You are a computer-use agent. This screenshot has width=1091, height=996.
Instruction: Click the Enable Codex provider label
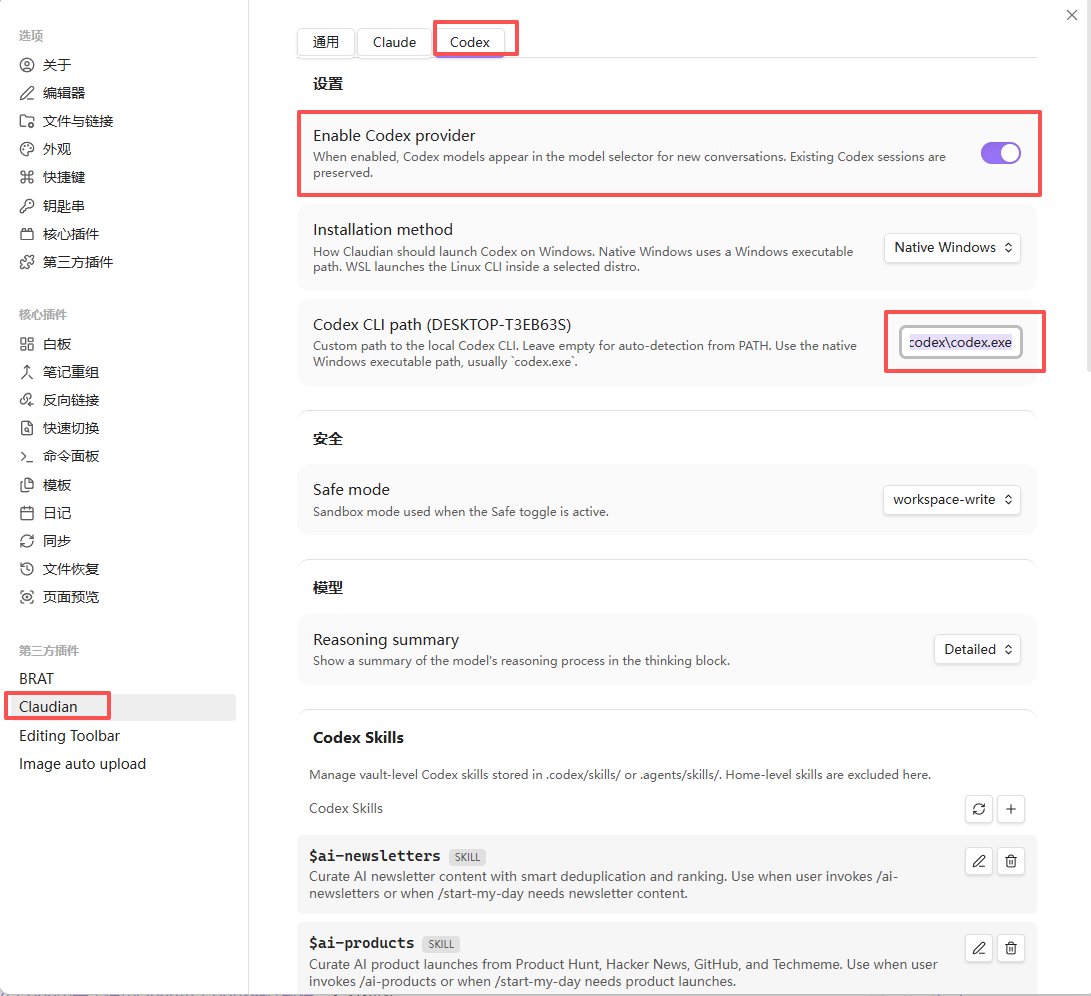click(394, 136)
